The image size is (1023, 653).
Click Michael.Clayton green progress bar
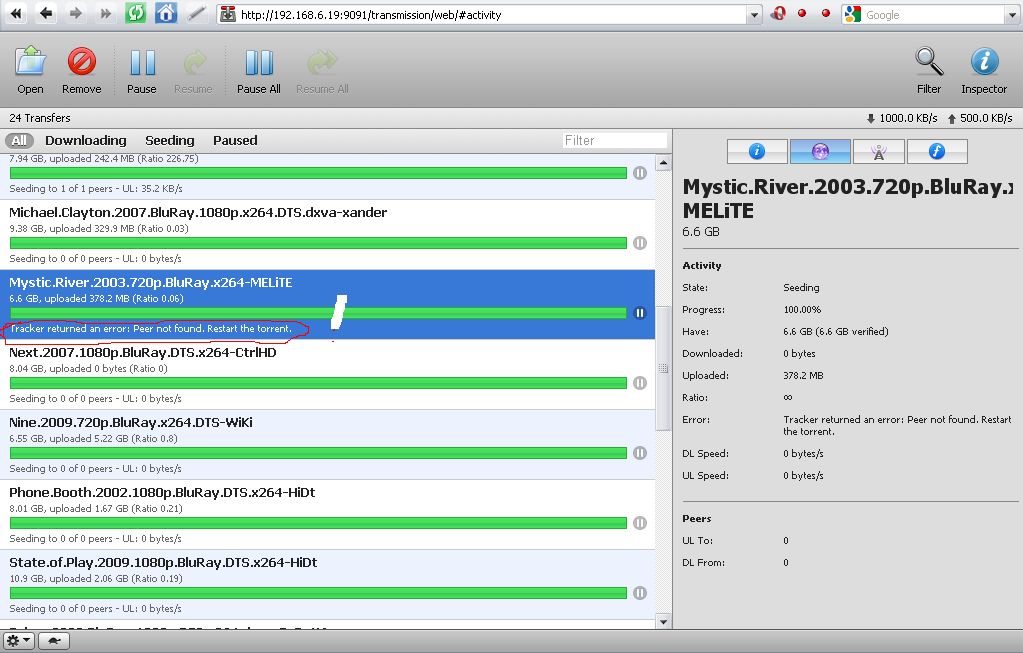pyautogui.click(x=318, y=243)
